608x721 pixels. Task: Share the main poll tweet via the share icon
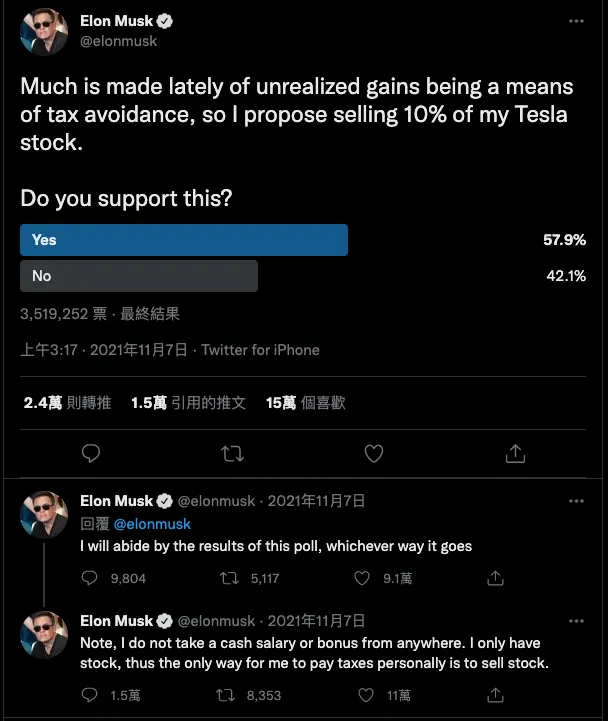[x=516, y=454]
